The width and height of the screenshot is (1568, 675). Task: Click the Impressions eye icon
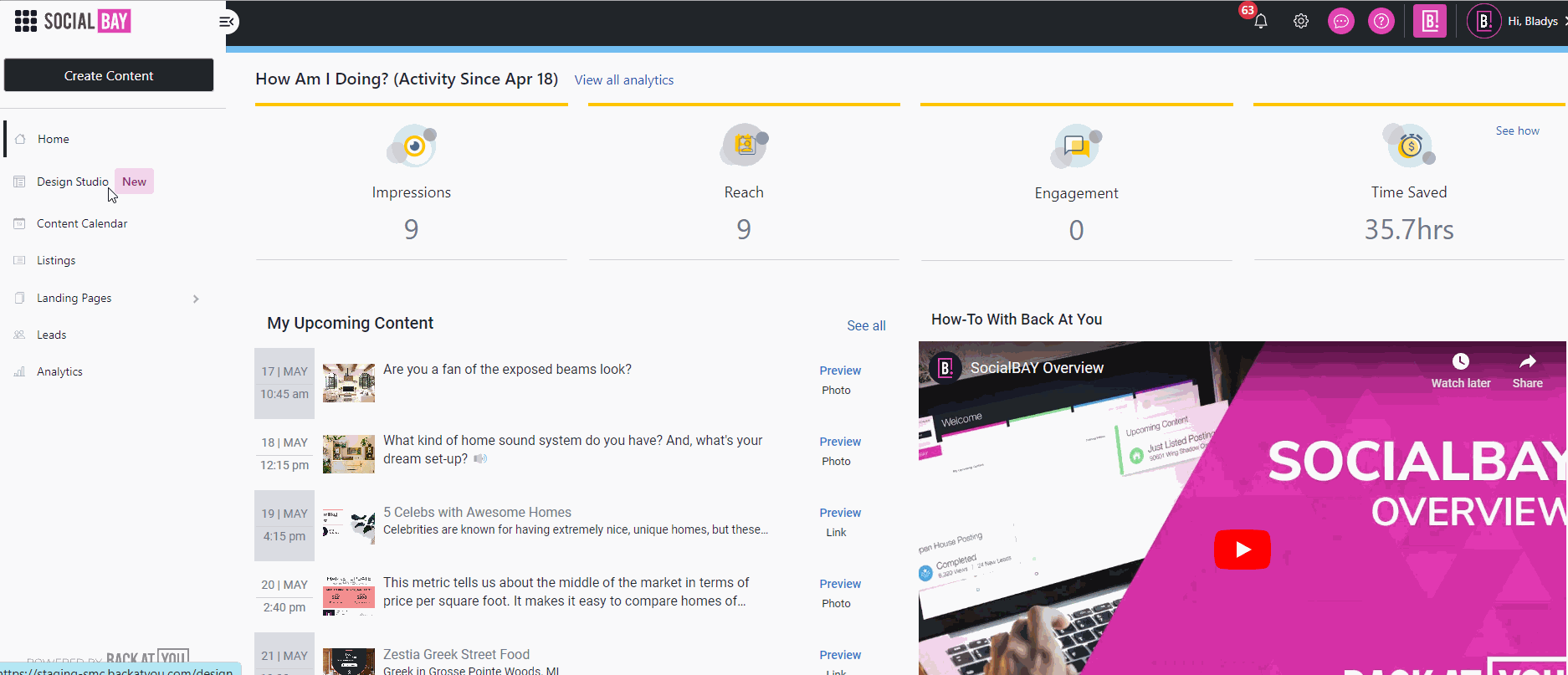(412, 147)
